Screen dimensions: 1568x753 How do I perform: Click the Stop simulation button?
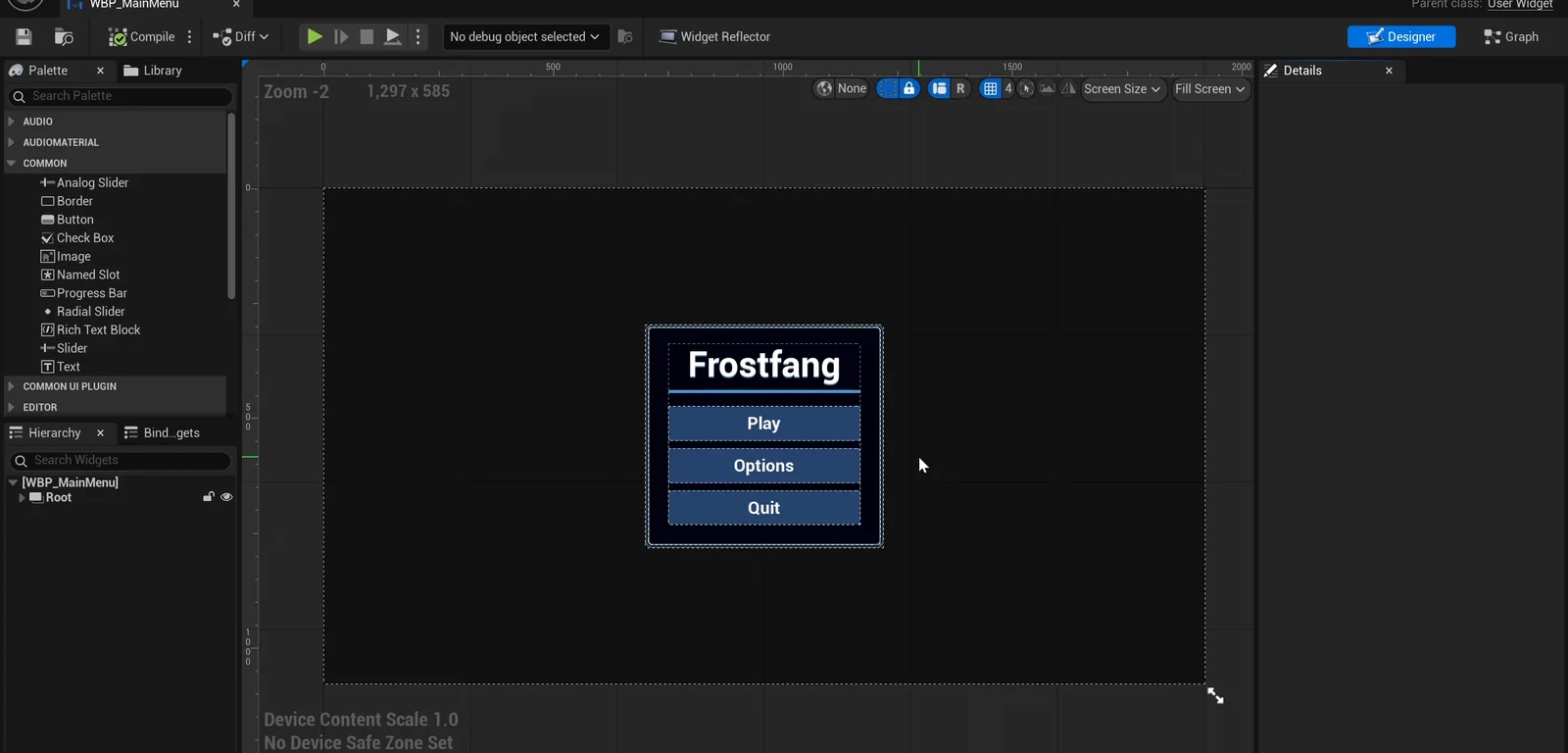pos(367,37)
